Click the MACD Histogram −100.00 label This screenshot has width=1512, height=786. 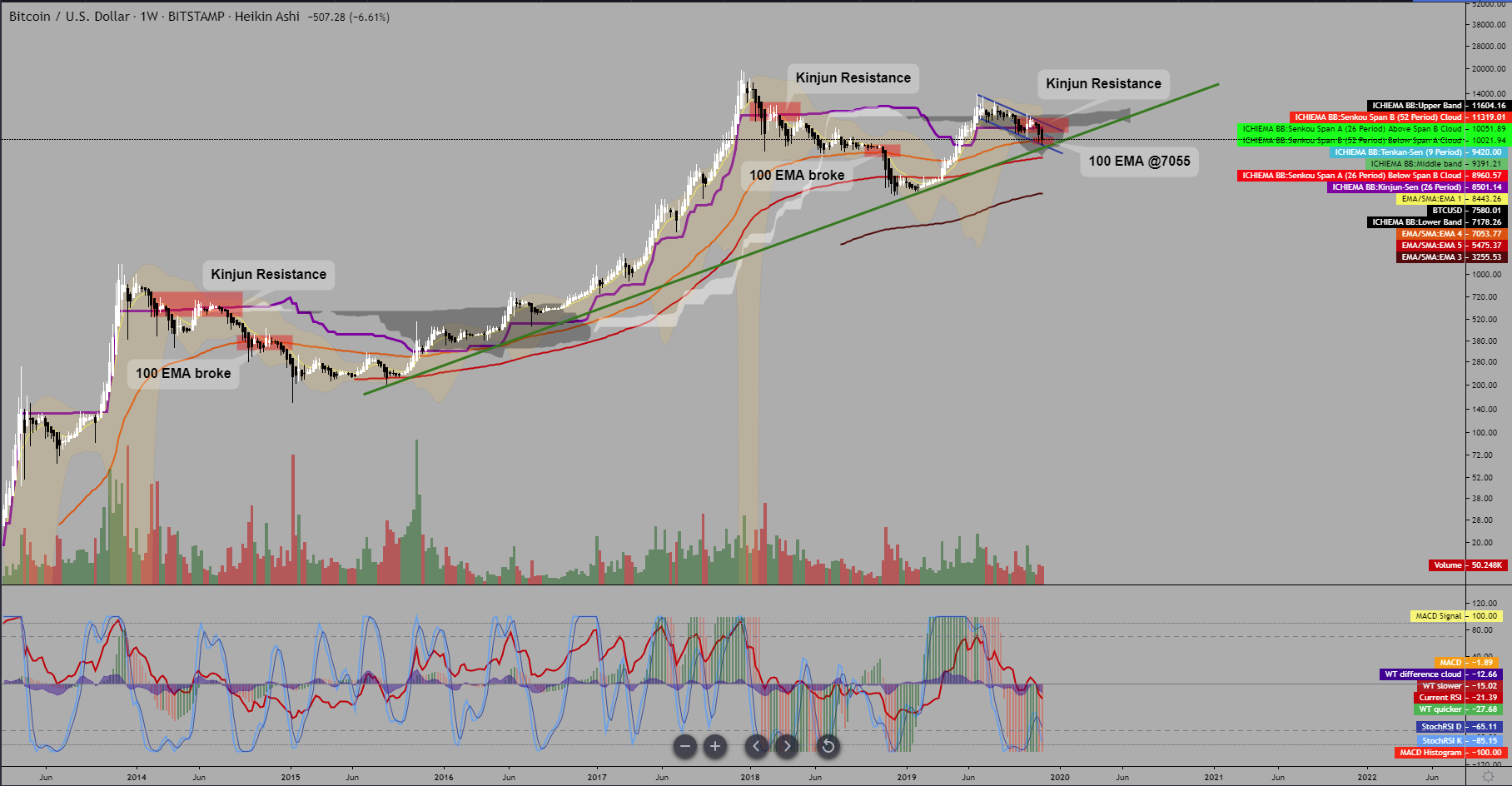click(x=1450, y=753)
